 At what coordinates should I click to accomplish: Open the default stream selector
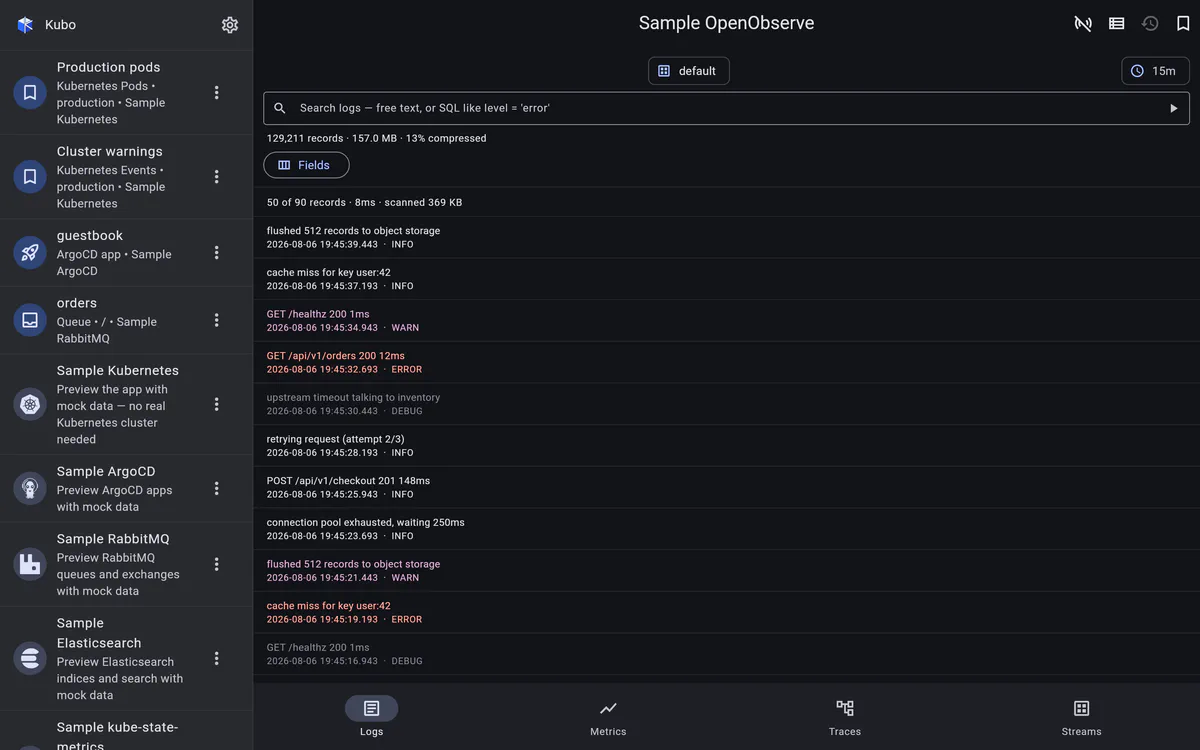689,71
